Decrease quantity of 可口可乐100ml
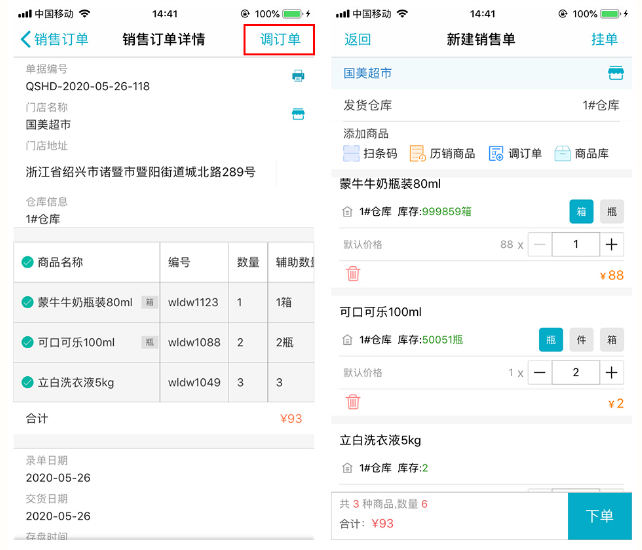The image size is (642, 550). coord(540,372)
